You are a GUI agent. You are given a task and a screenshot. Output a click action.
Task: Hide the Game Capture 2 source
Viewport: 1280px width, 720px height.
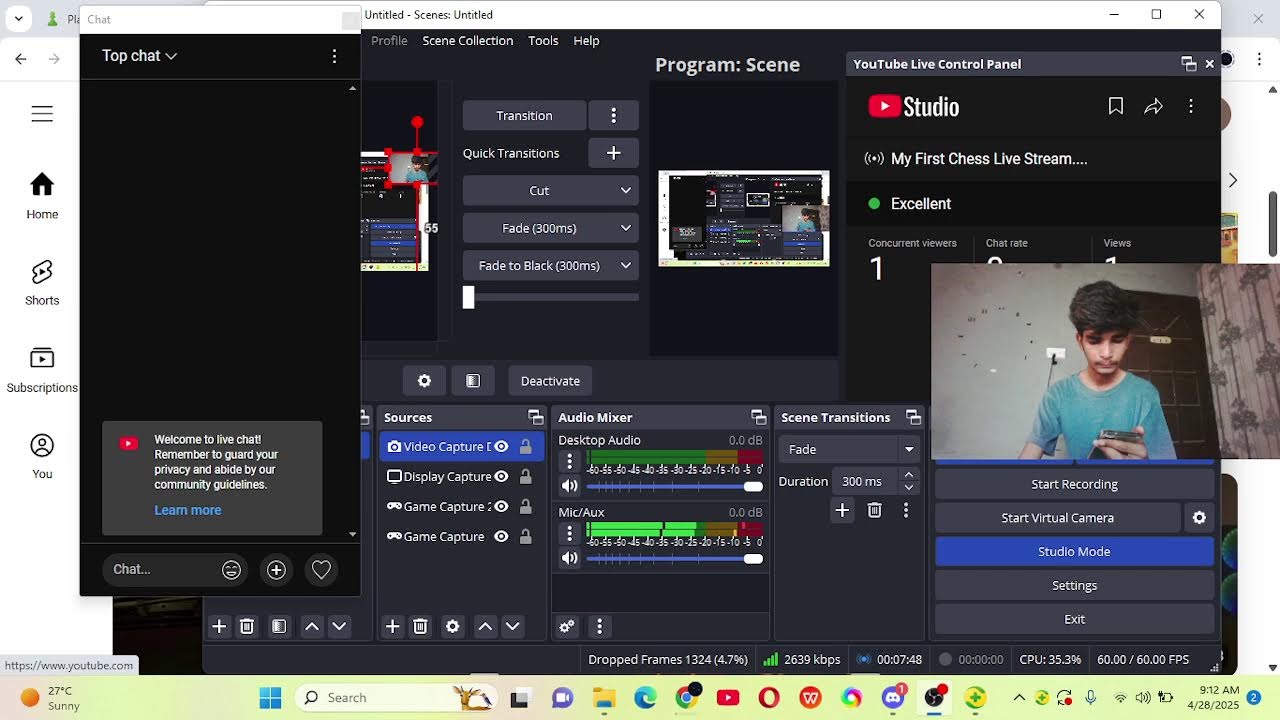(x=501, y=507)
